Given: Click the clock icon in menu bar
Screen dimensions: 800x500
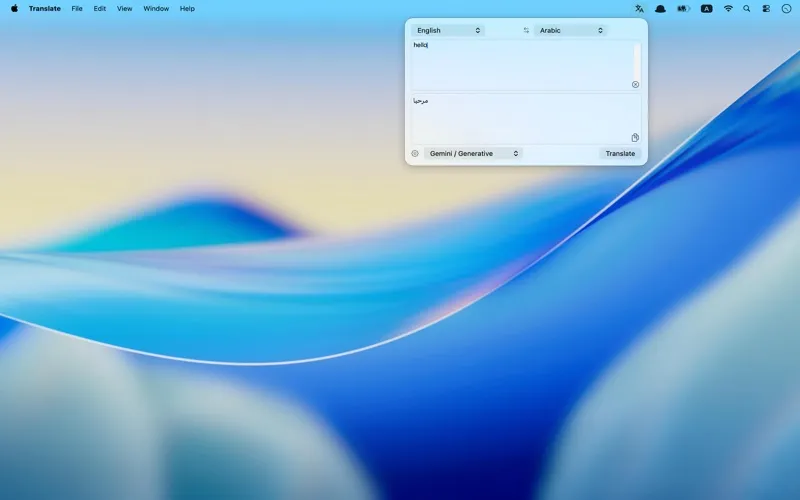Looking at the screenshot, I should click(x=786, y=9).
